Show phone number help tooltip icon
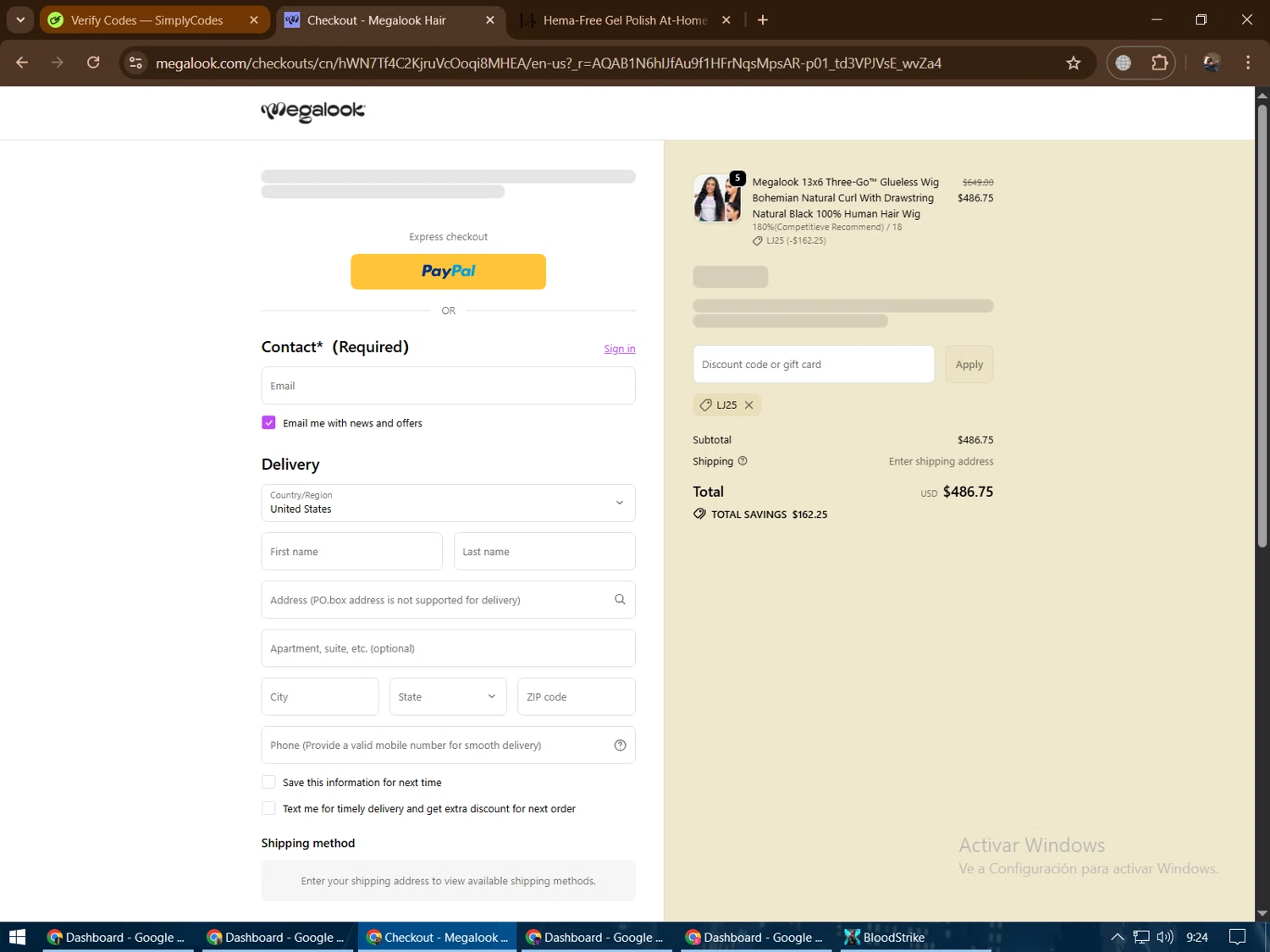 [x=620, y=746]
